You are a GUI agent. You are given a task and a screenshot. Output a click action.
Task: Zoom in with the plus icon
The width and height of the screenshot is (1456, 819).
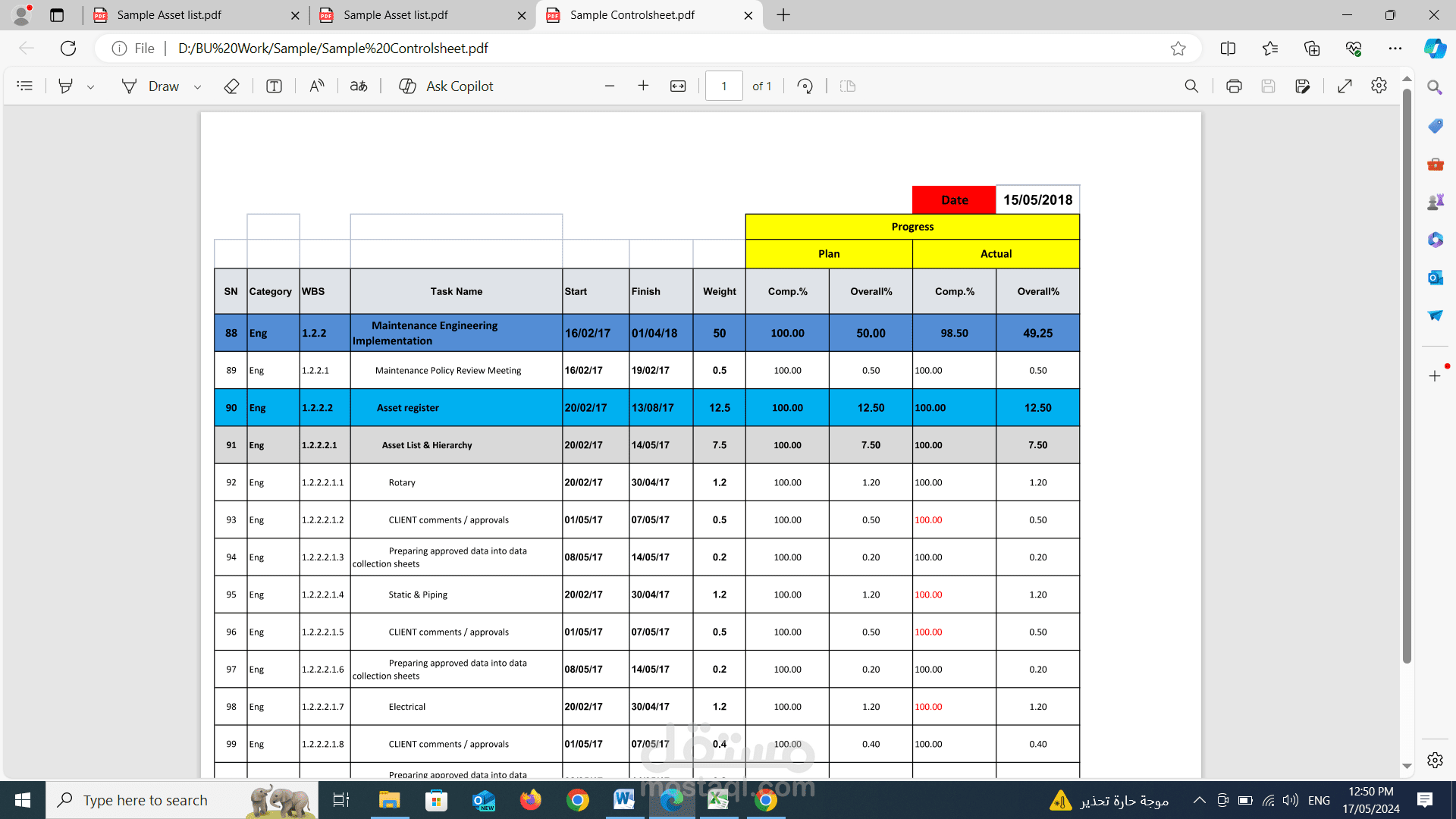pyautogui.click(x=643, y=86)
